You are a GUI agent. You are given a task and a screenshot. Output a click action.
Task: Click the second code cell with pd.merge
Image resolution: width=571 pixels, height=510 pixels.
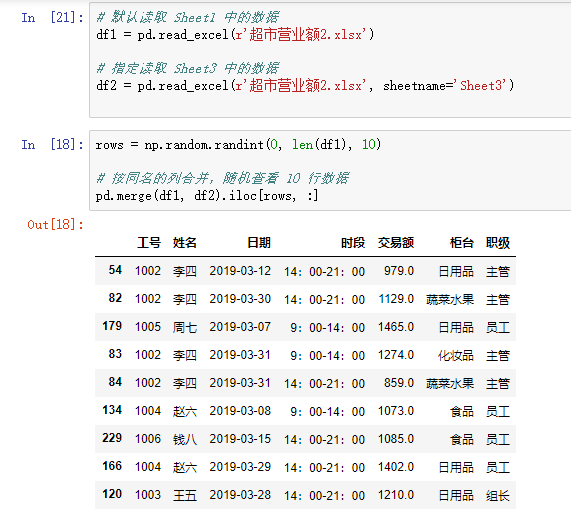coord(330,170)
